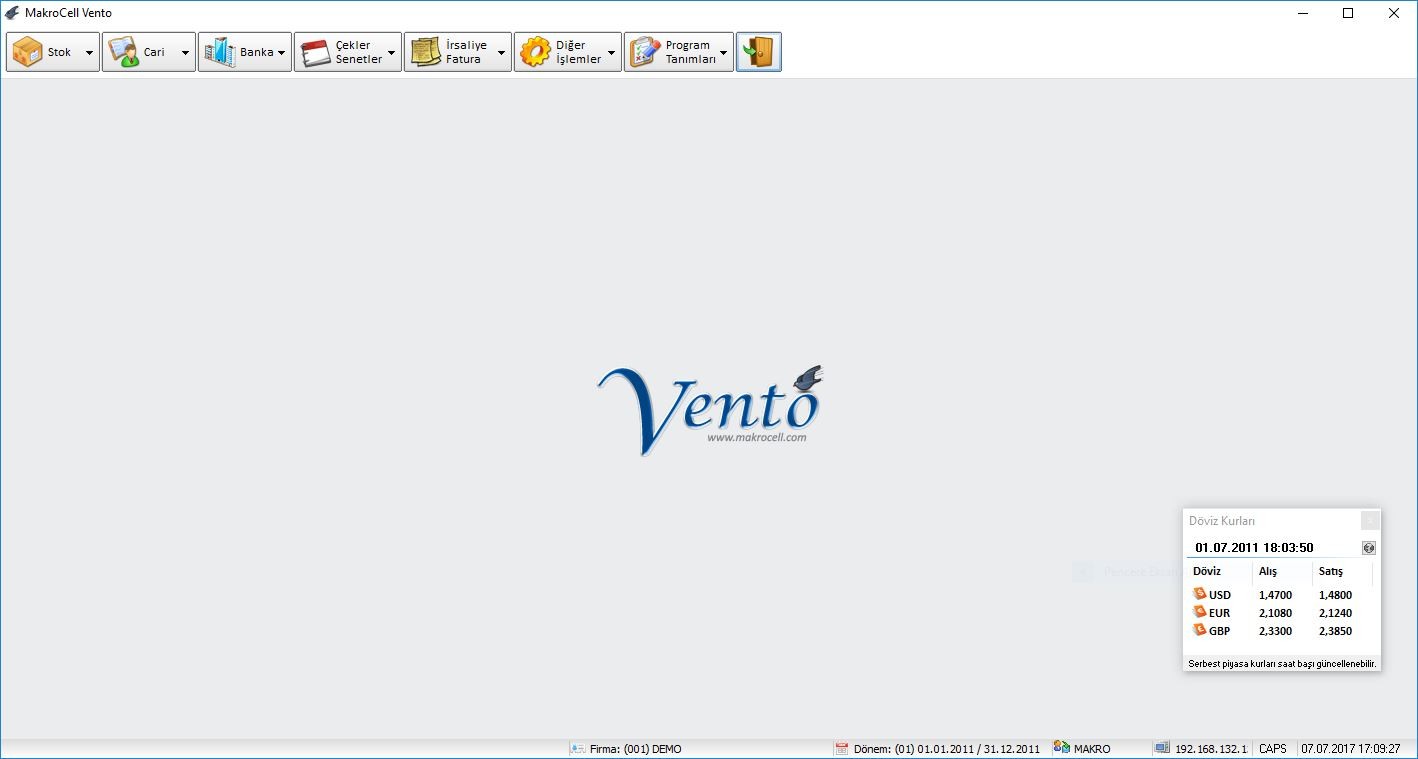Click GBP selling rate 2,3850
The height and width of the screenshot is (759, 1418).
(x=1335, y=631)
